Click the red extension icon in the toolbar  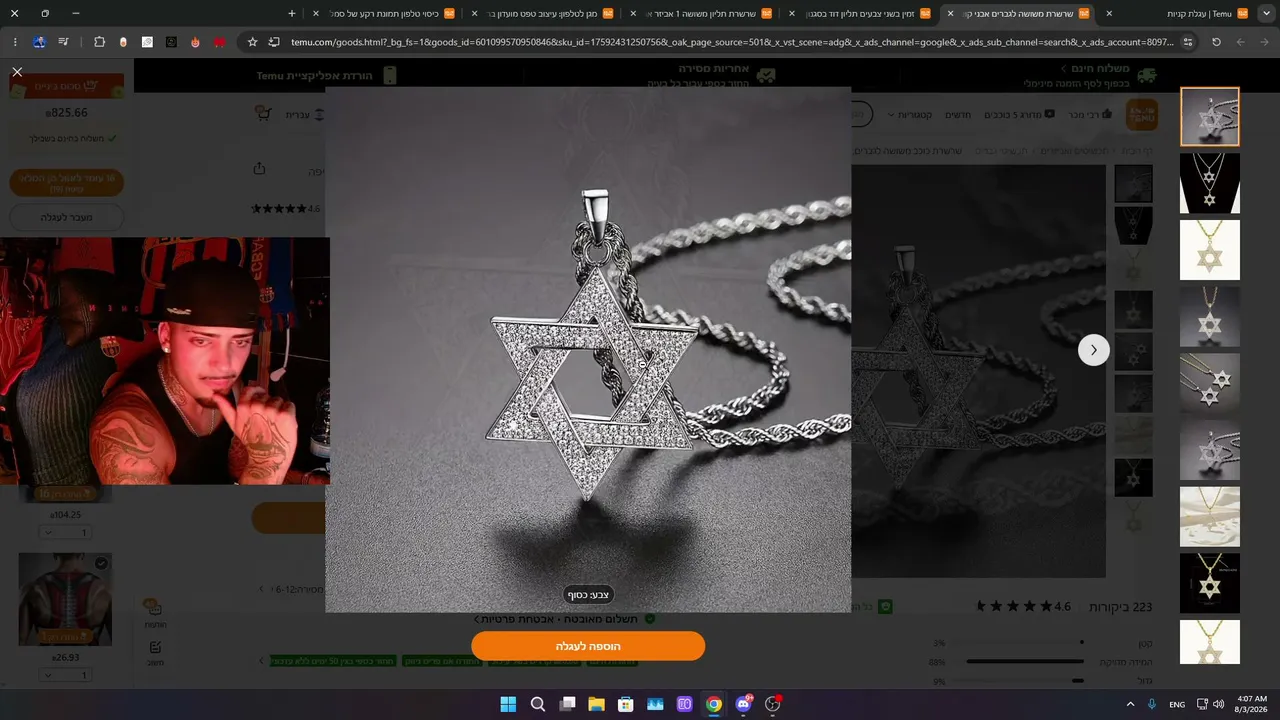pyautogui.click(x=219, y=42)
